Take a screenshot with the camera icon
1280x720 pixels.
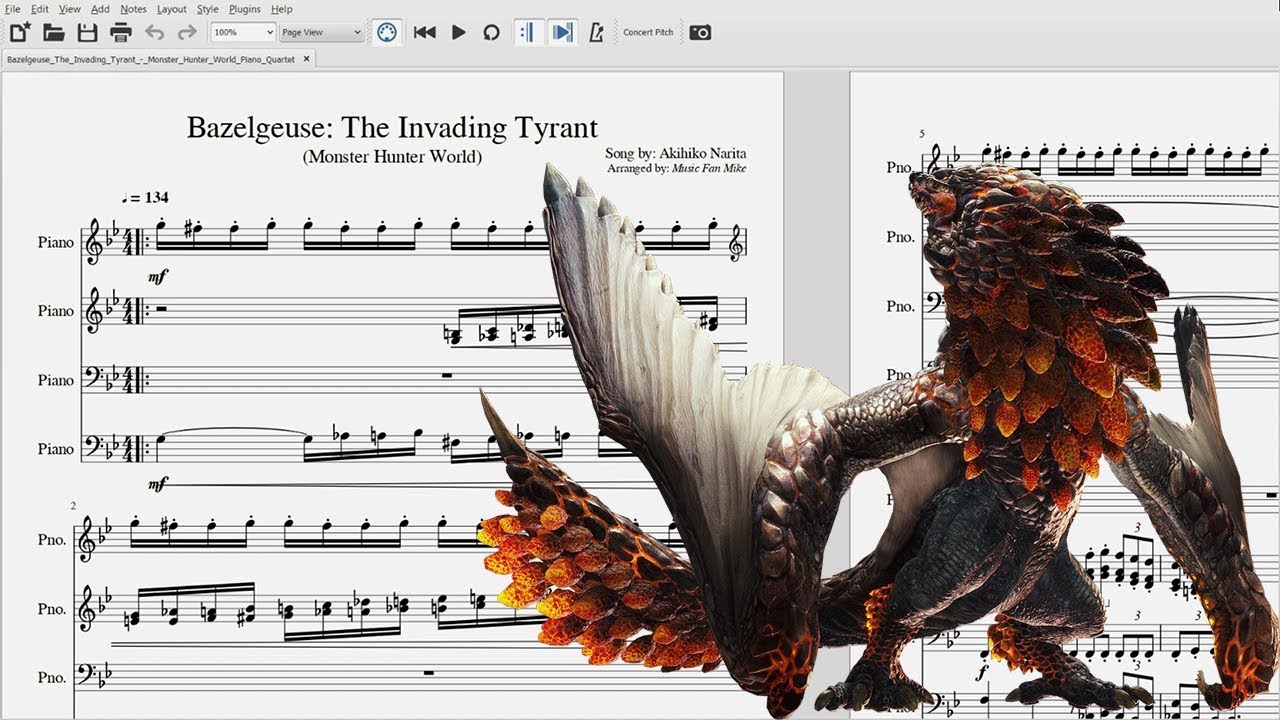coord(700,32)
